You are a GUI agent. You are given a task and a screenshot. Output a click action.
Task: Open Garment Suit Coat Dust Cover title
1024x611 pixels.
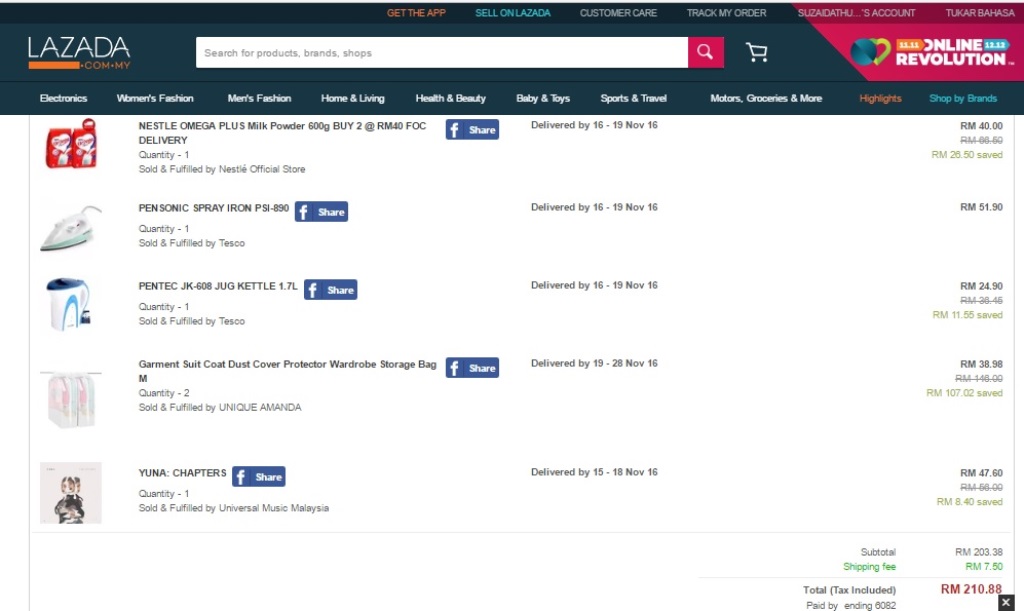287,371
